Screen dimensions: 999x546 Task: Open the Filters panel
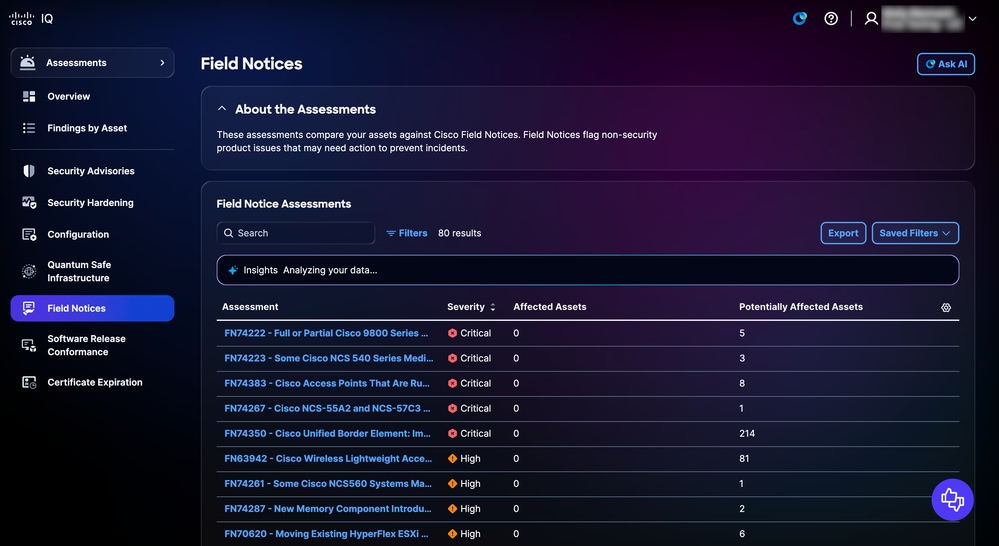tap(406, 233)
